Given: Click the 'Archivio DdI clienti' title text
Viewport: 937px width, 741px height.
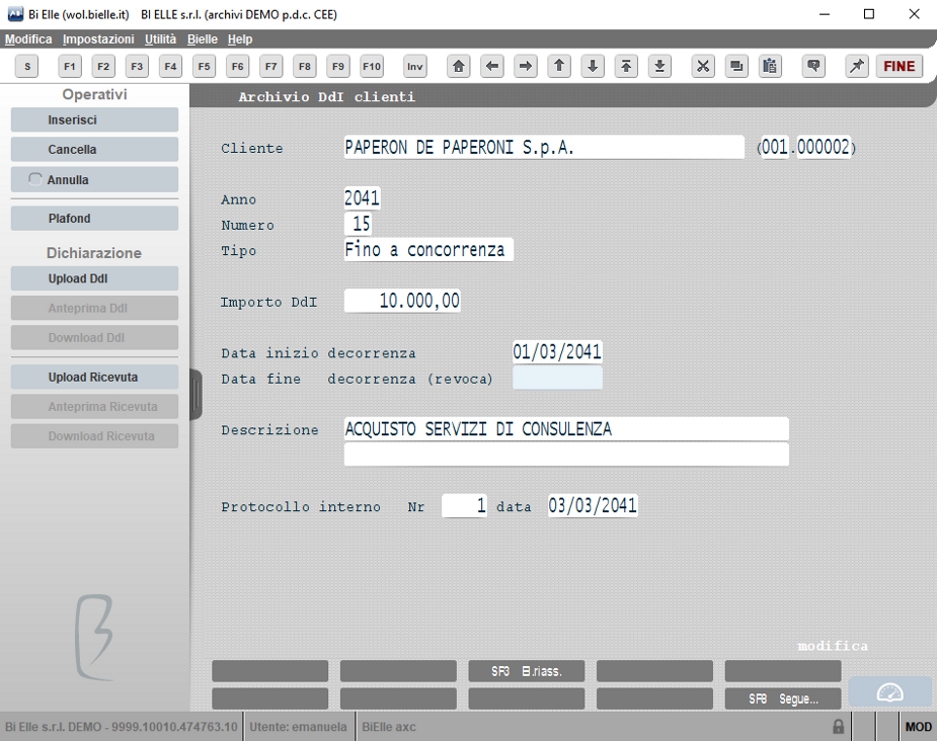Looking at the screenshot, I should tap(326, 97).
